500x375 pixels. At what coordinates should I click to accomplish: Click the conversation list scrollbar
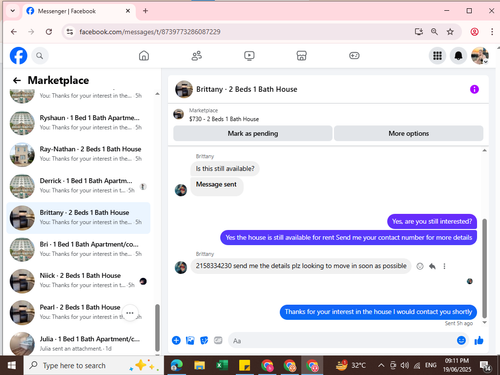click(157, 328)
